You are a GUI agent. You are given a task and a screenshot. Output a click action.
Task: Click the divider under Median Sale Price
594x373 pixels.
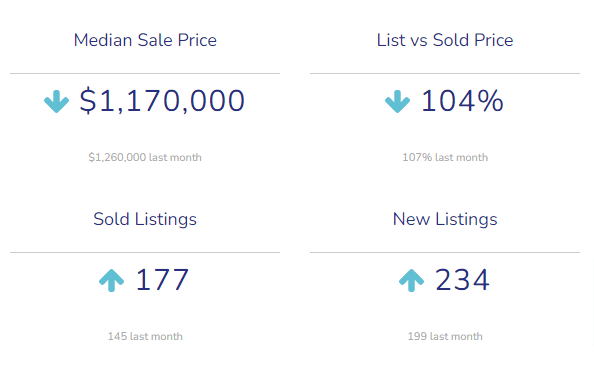145,73
